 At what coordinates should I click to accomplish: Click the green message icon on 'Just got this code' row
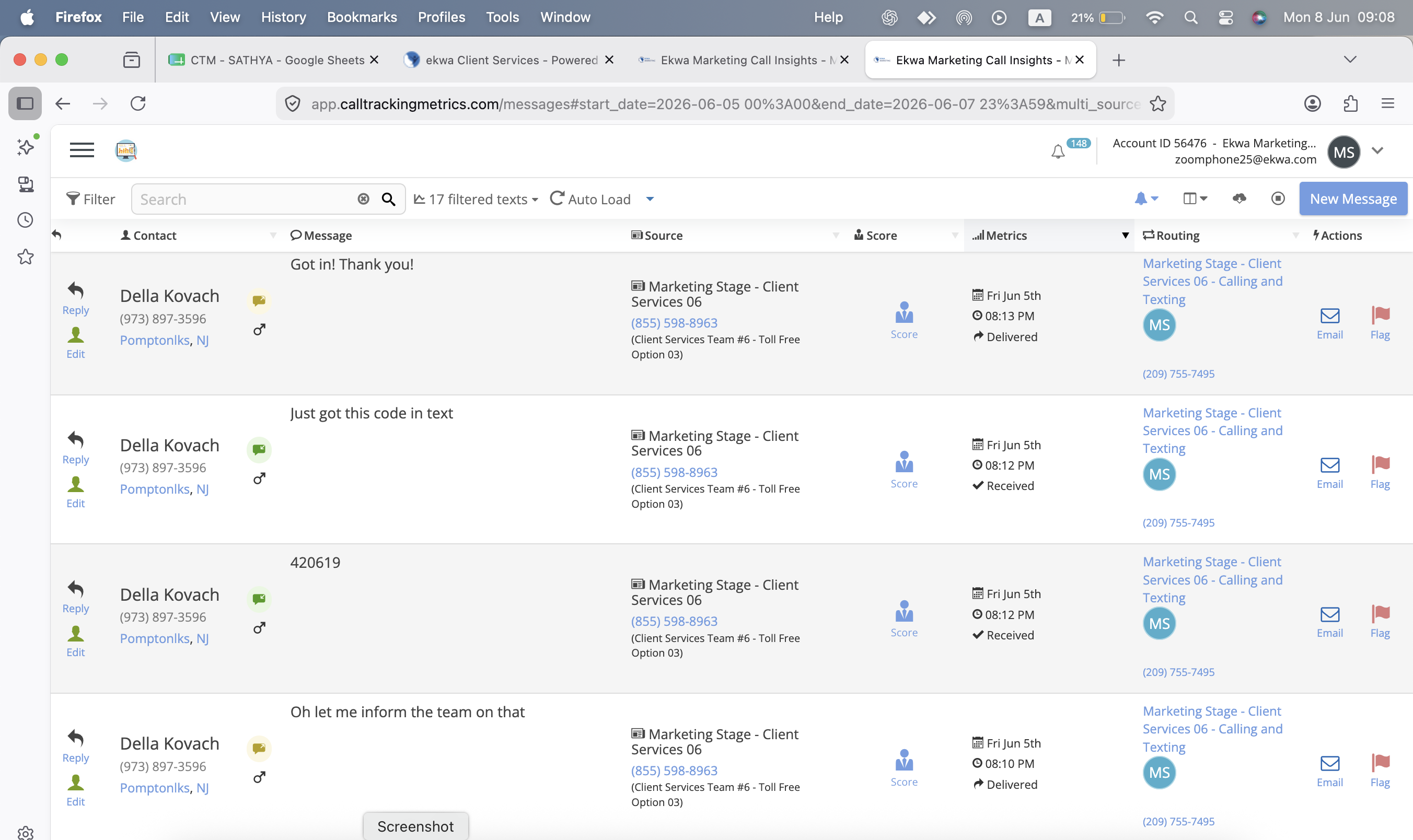point(259,450)
